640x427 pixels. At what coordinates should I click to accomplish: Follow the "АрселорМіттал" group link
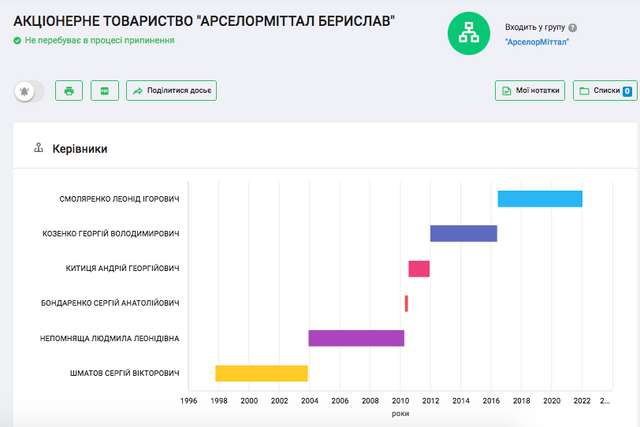537,42
